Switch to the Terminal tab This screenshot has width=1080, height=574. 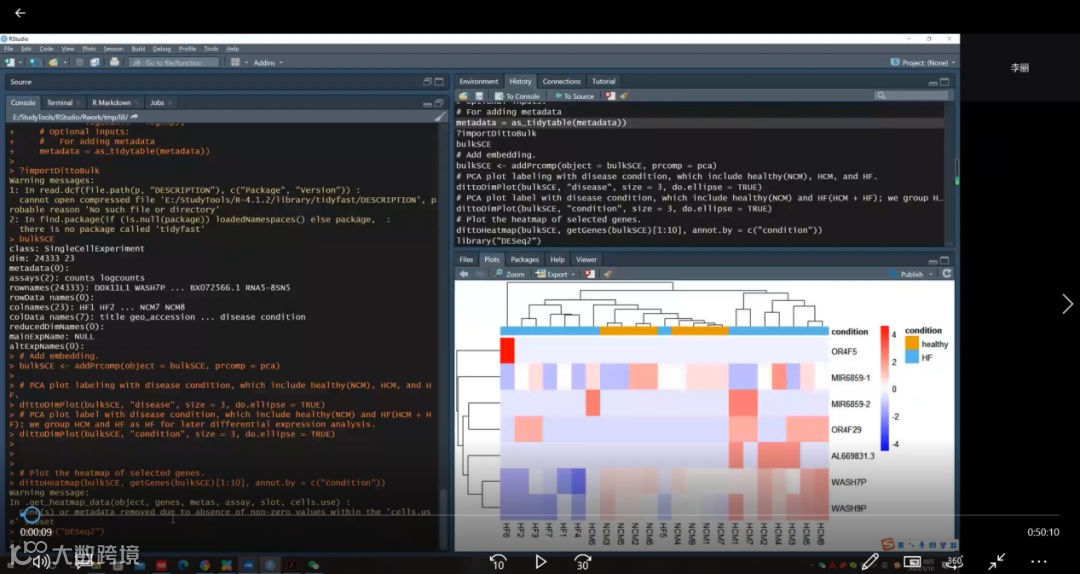[x=59, y=102]
